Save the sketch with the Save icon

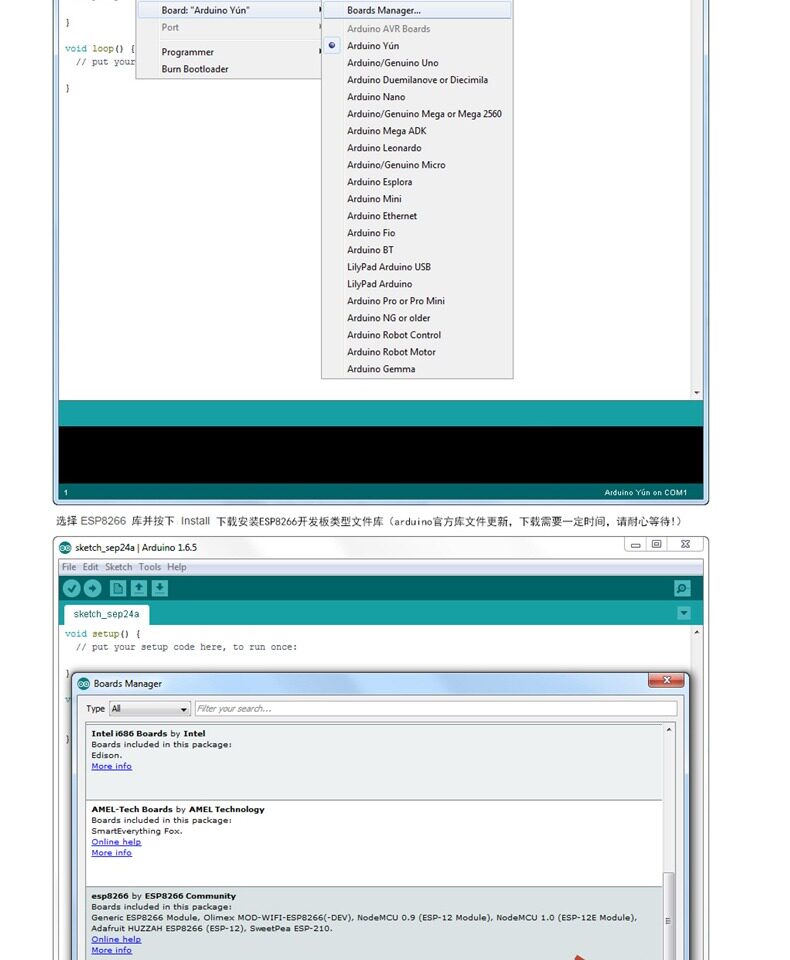point(160,588)
